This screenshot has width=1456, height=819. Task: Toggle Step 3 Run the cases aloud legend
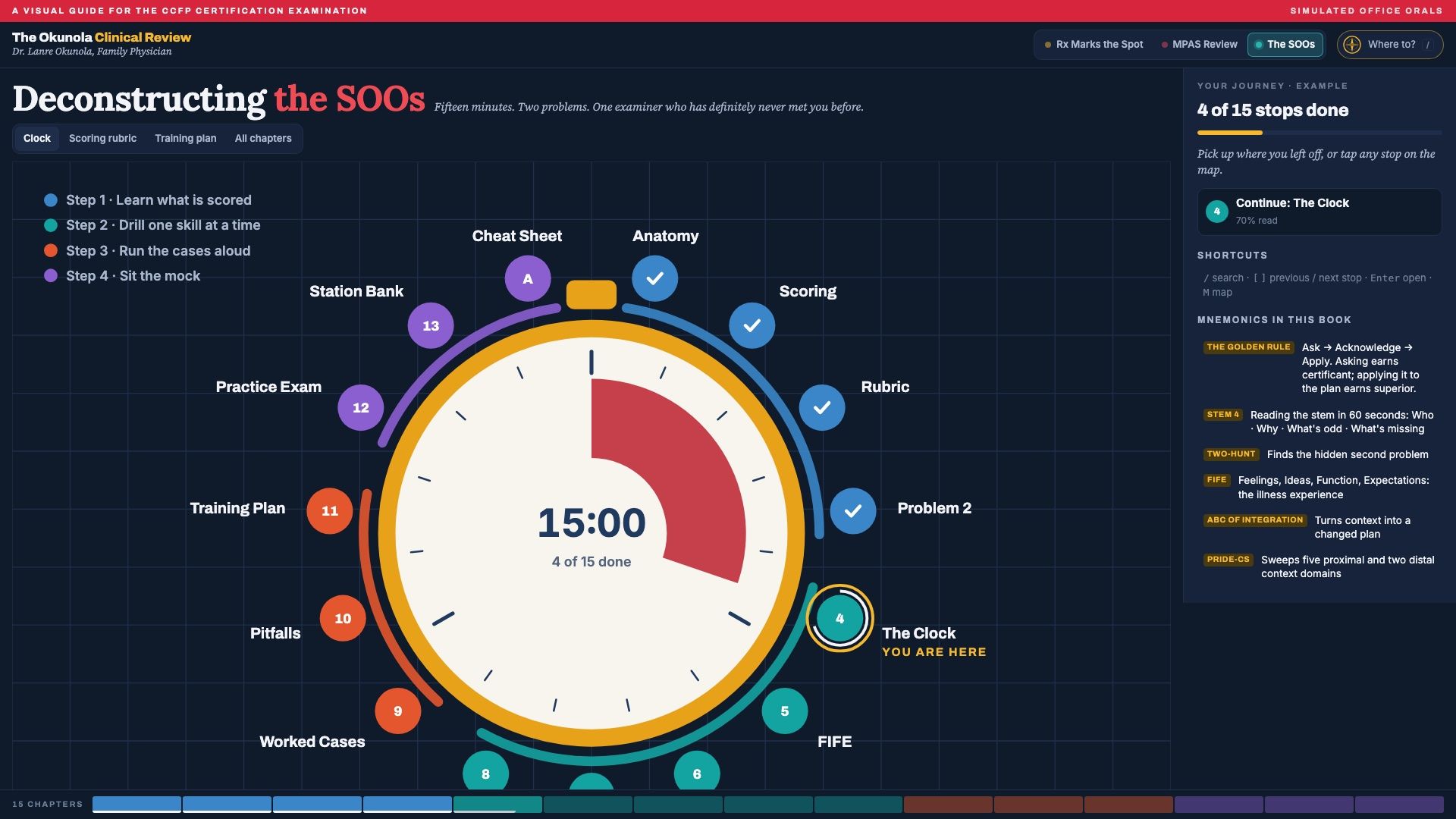tap(147, 251)
